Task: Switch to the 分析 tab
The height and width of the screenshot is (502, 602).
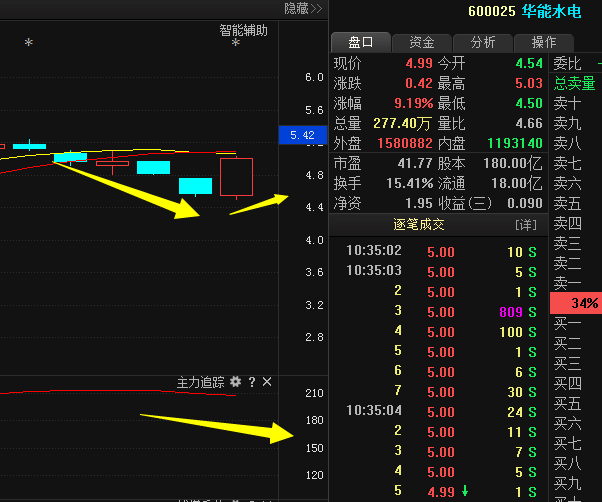Action: pos(483,42)
